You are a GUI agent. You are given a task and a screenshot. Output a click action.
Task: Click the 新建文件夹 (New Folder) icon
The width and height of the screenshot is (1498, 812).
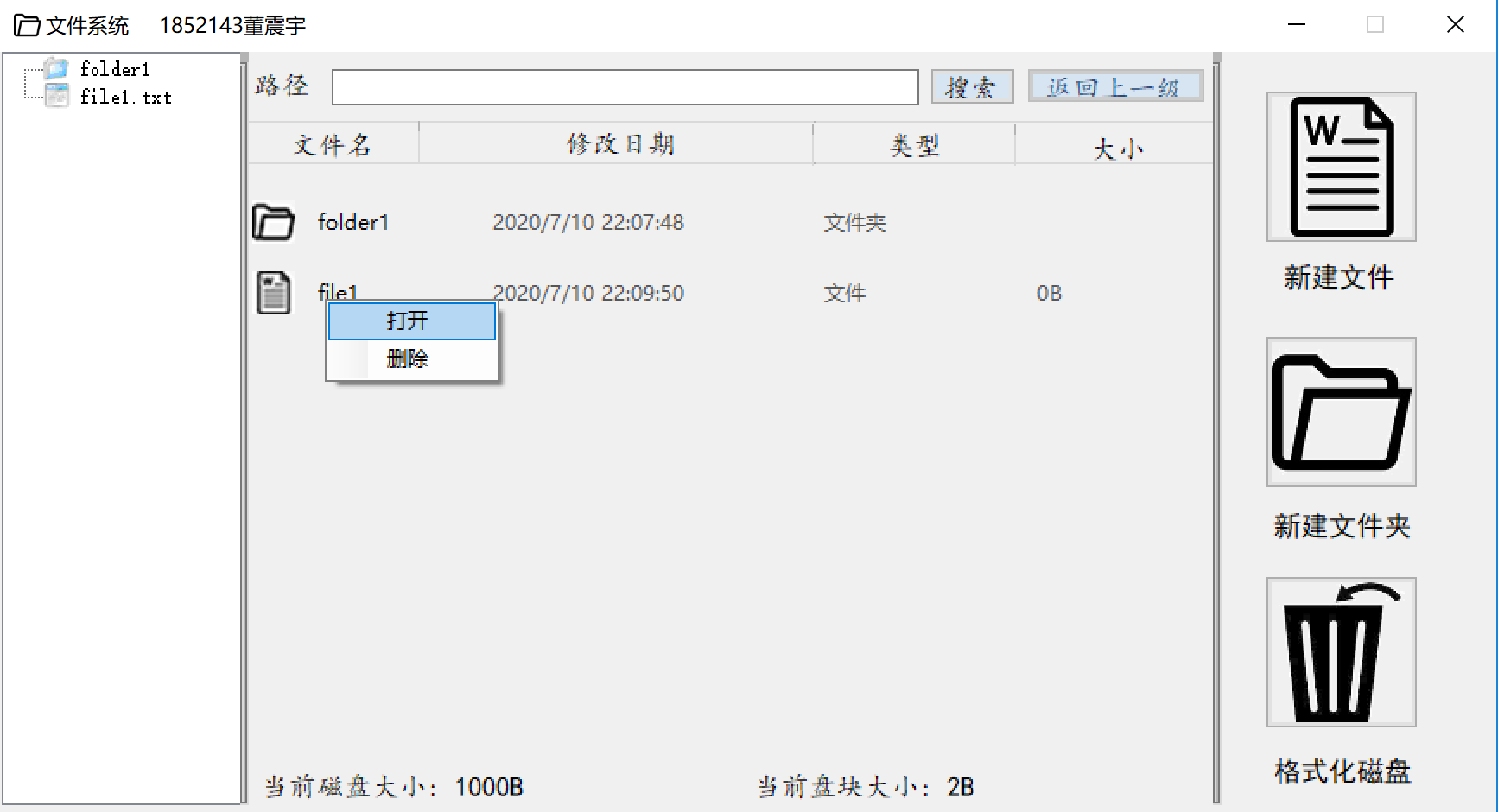[x=1340, y=412]
